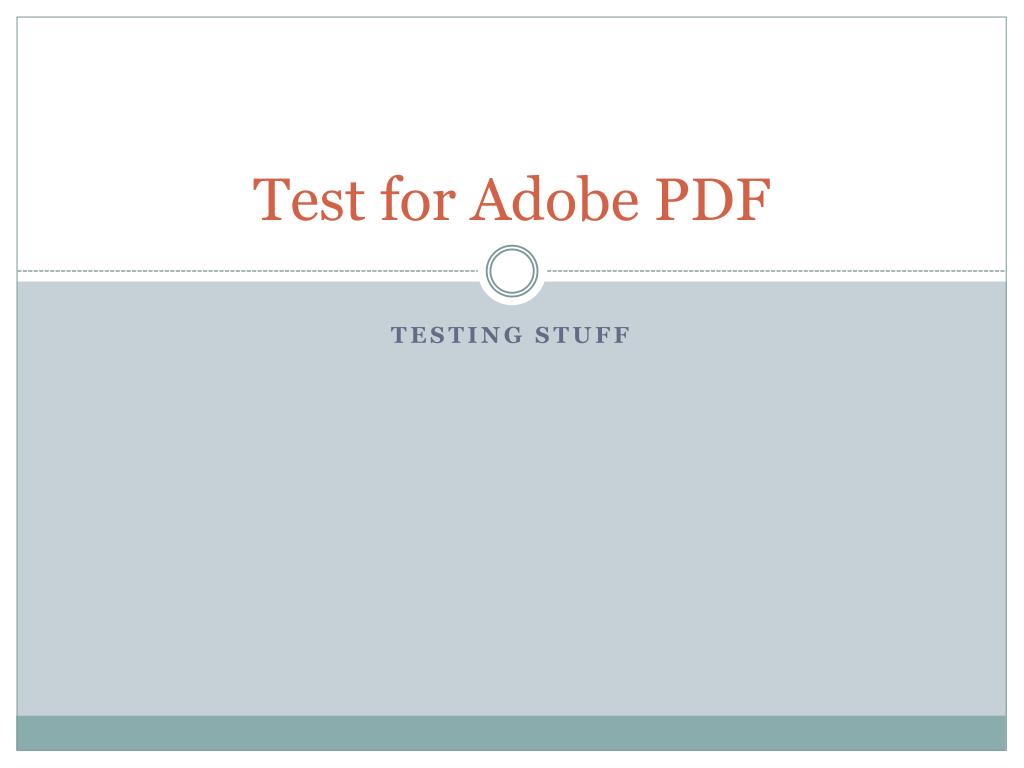Click the slide's left border line

[x=16, y=384]
